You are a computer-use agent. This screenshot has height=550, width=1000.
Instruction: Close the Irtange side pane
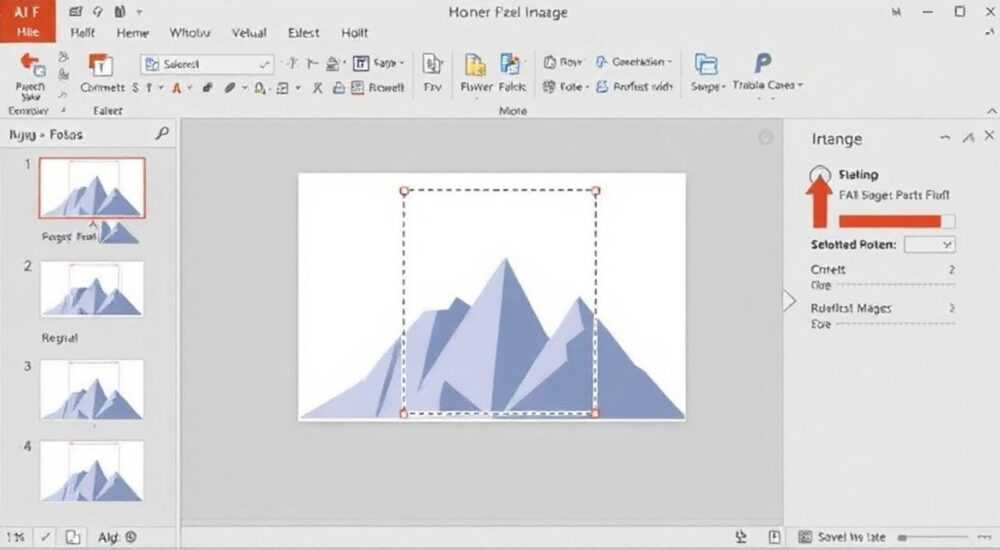click(x=989, y=135)
